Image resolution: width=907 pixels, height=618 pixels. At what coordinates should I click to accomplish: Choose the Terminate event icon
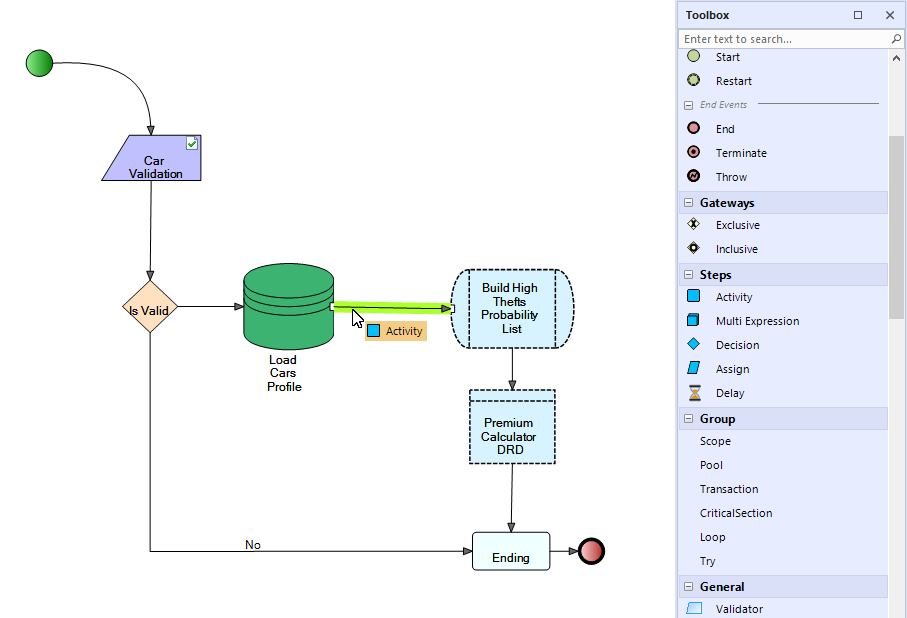pos(694,152)
